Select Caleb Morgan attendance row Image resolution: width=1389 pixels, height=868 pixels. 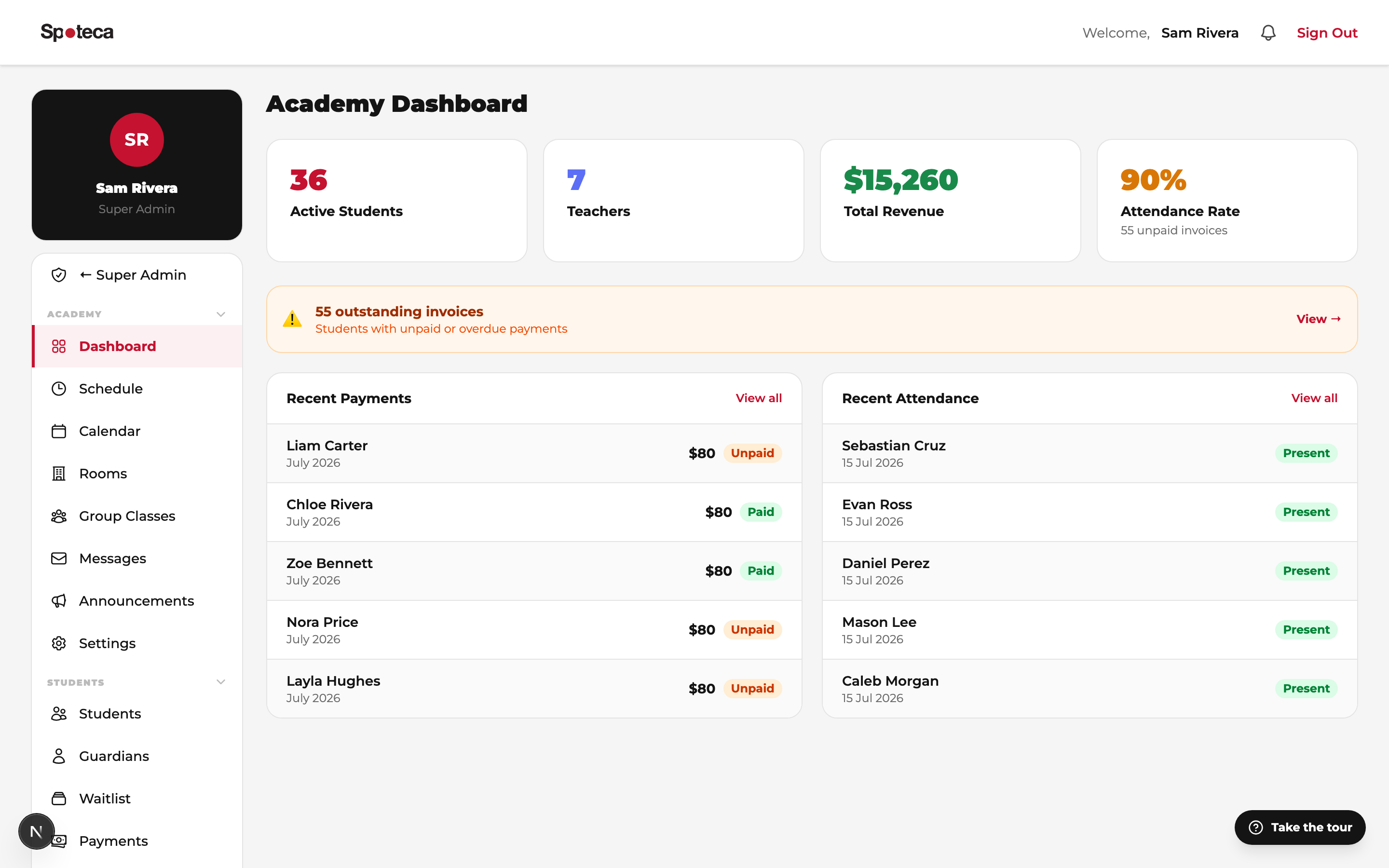pyautogui.click(x=1089, y=689)
